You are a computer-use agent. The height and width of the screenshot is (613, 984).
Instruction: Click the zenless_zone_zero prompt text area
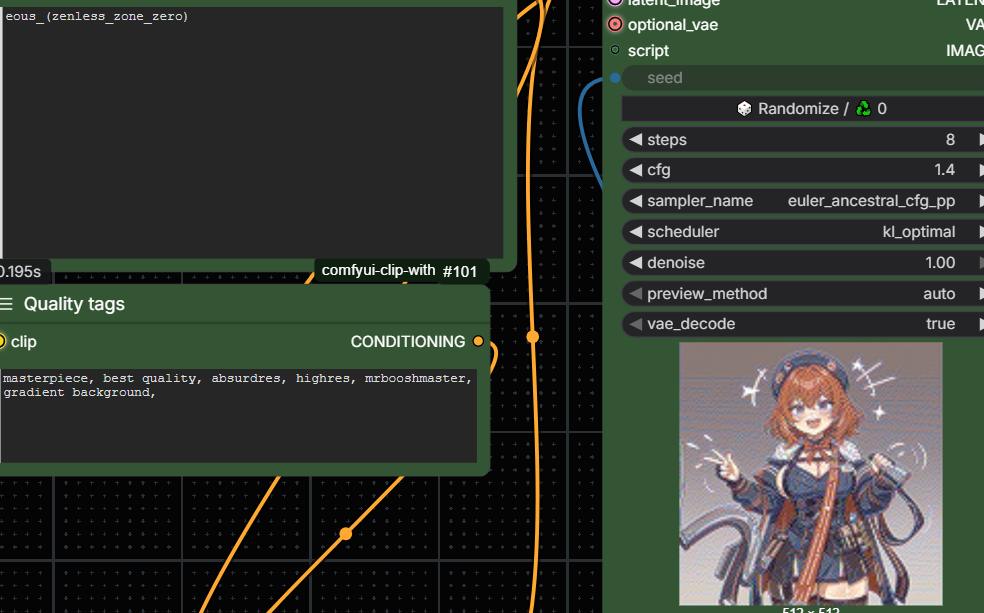click(x=252, y=132)
